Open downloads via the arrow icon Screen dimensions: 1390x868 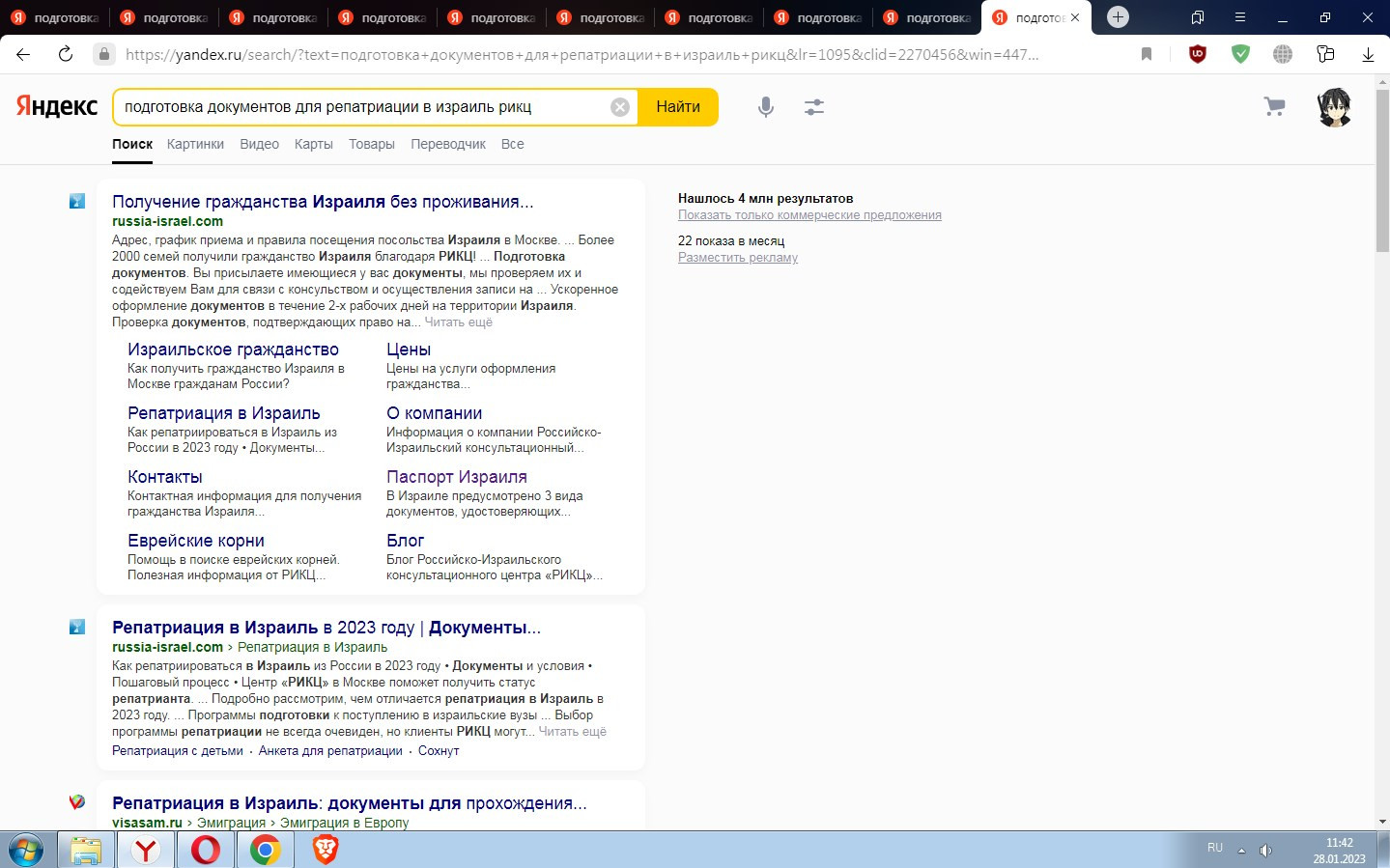[x=1368, y=54]
